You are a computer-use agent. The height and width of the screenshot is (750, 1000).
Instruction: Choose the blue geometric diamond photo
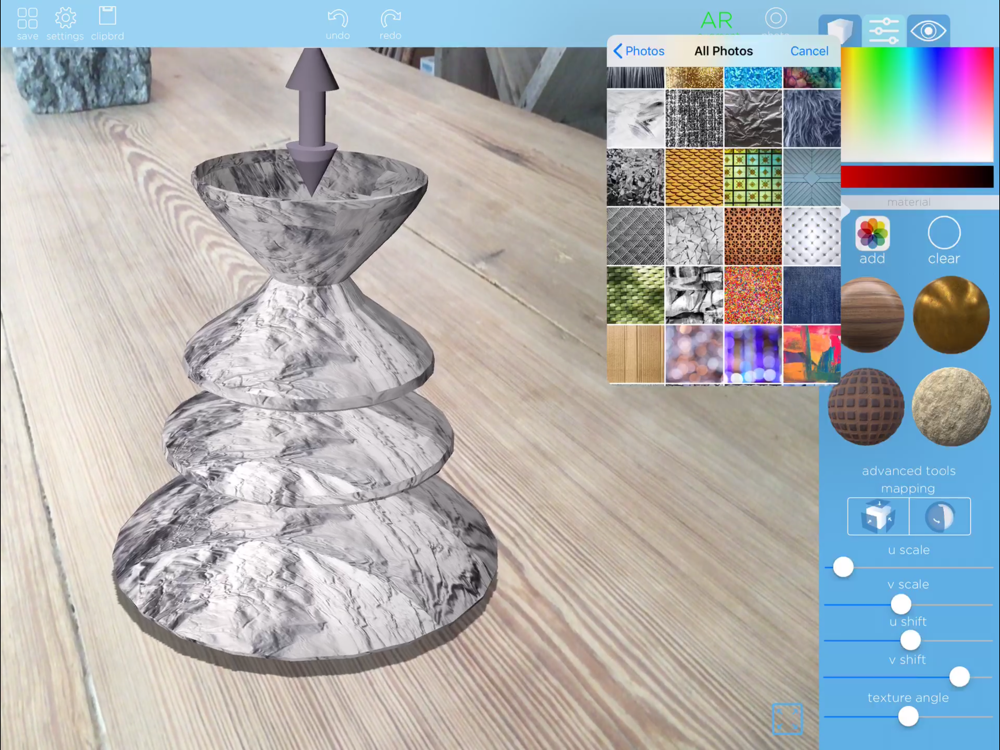pyautogui.click(x=812, y=177)
